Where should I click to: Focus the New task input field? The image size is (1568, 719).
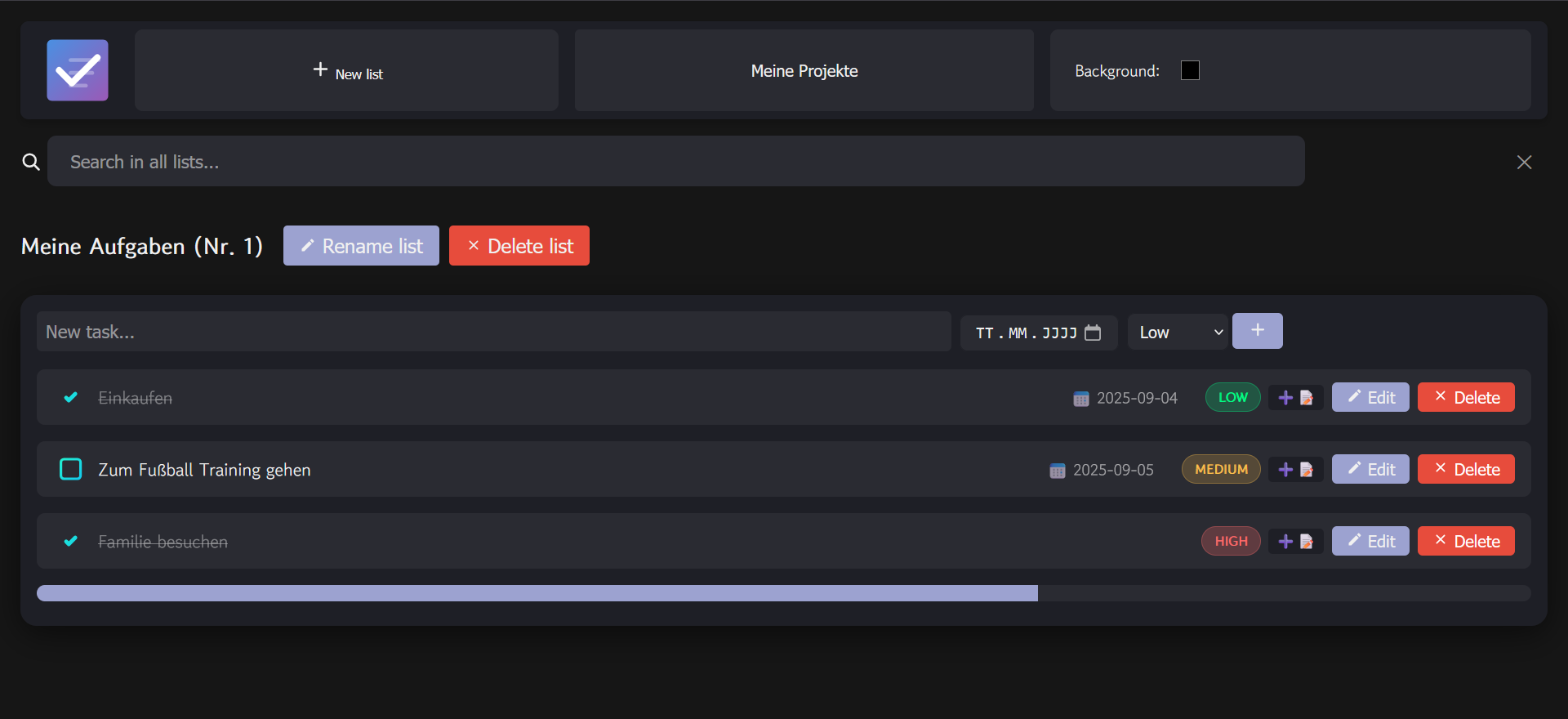point(493,332)
